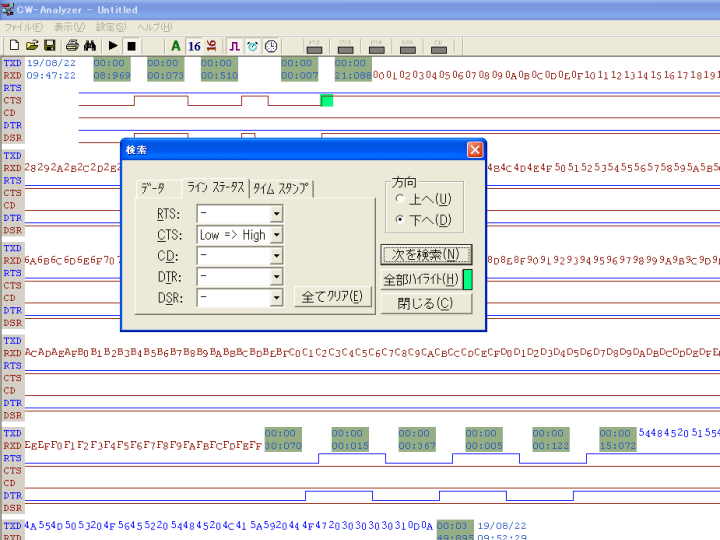720x540 pixels.
Task: Select the red mixed 16 display icon
Action: pos(212,46)
